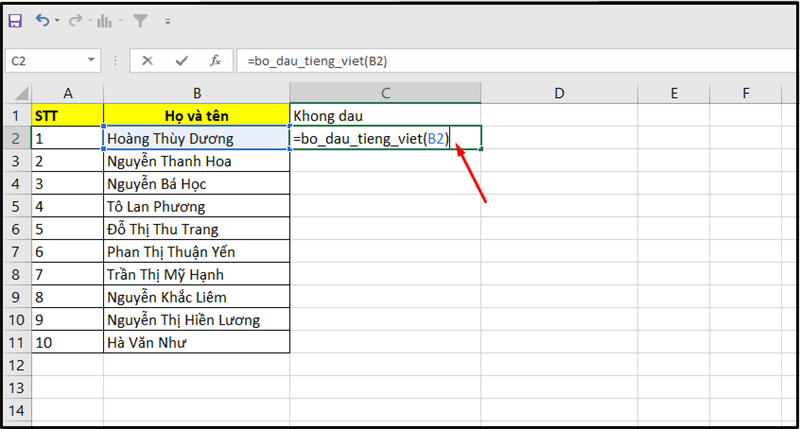Click cell containing 'Nguyễn Thị Hiền Lương'
800x429 pixels.
196,320
